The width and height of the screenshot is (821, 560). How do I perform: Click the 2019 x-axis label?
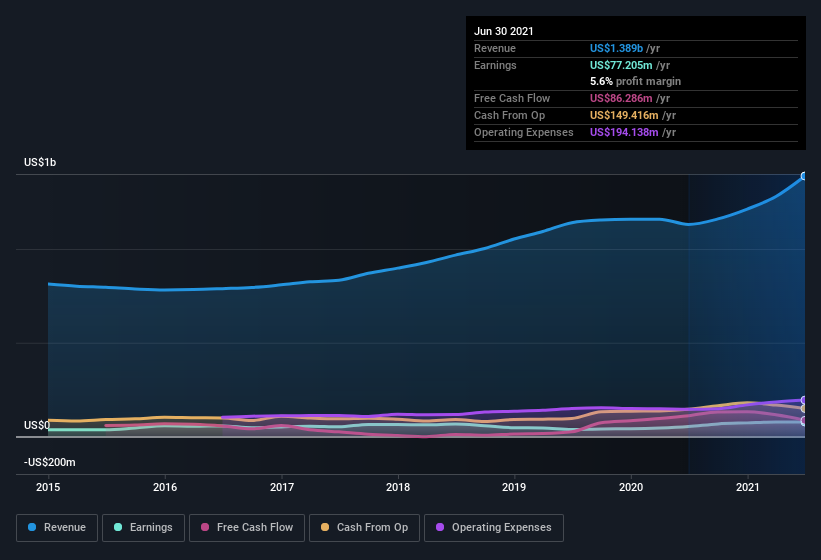pos(514,487)
